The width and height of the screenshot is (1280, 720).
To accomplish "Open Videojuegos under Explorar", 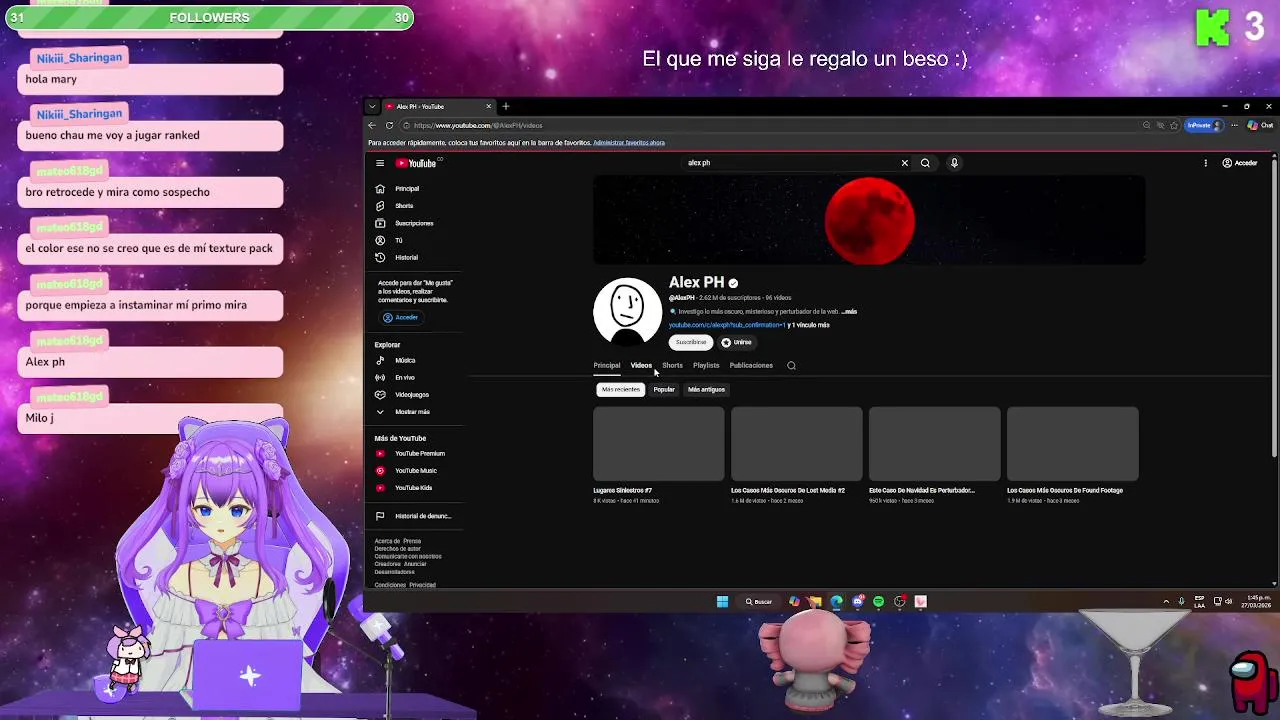I will click(x=412, y=395).
